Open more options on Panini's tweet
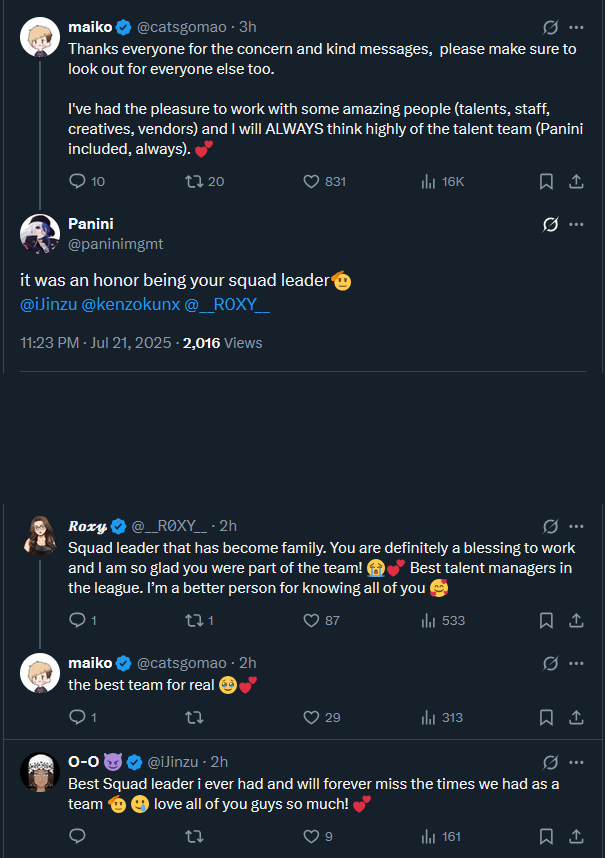This screenshot has height=858, width=605. (x=576, y=224)
